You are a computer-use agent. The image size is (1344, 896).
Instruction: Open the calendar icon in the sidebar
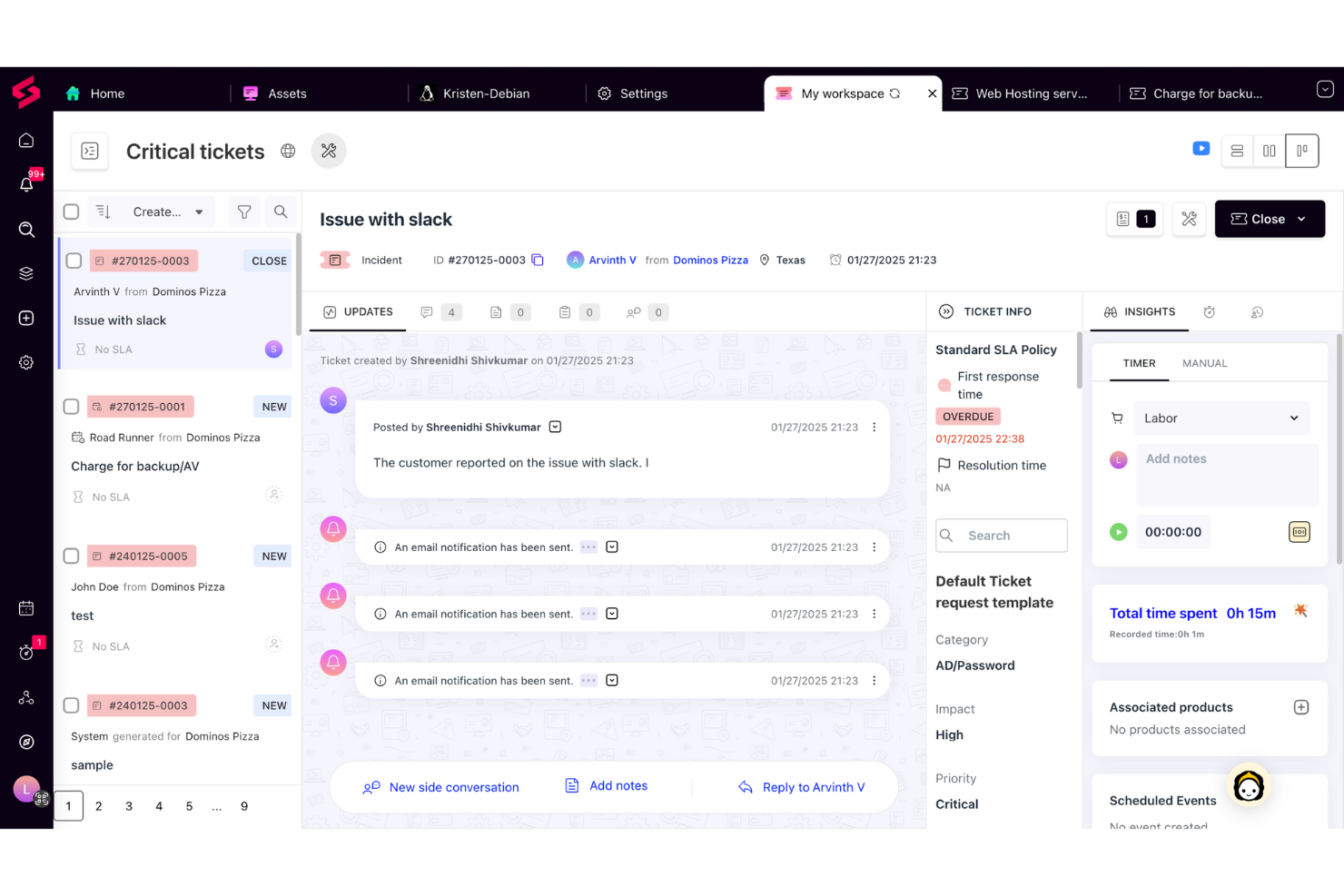pyautogui.click(x=26, y=607)
